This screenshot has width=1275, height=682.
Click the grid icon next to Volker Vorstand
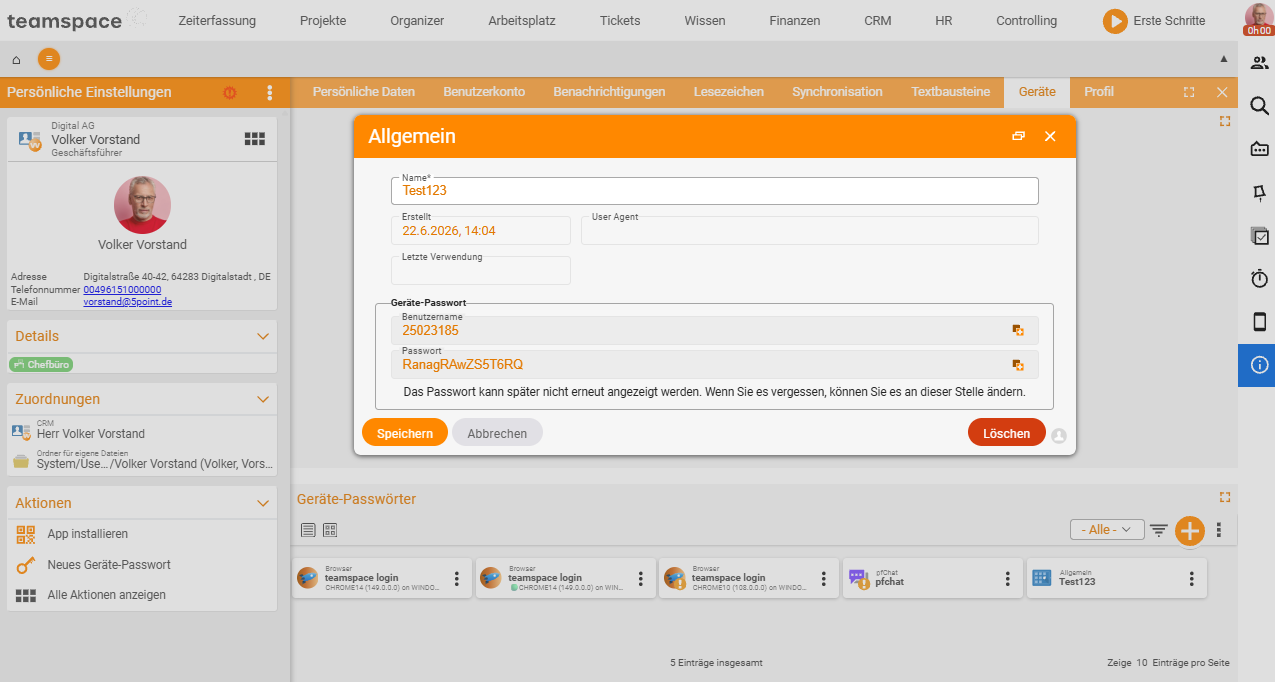(x=255, y=139)
